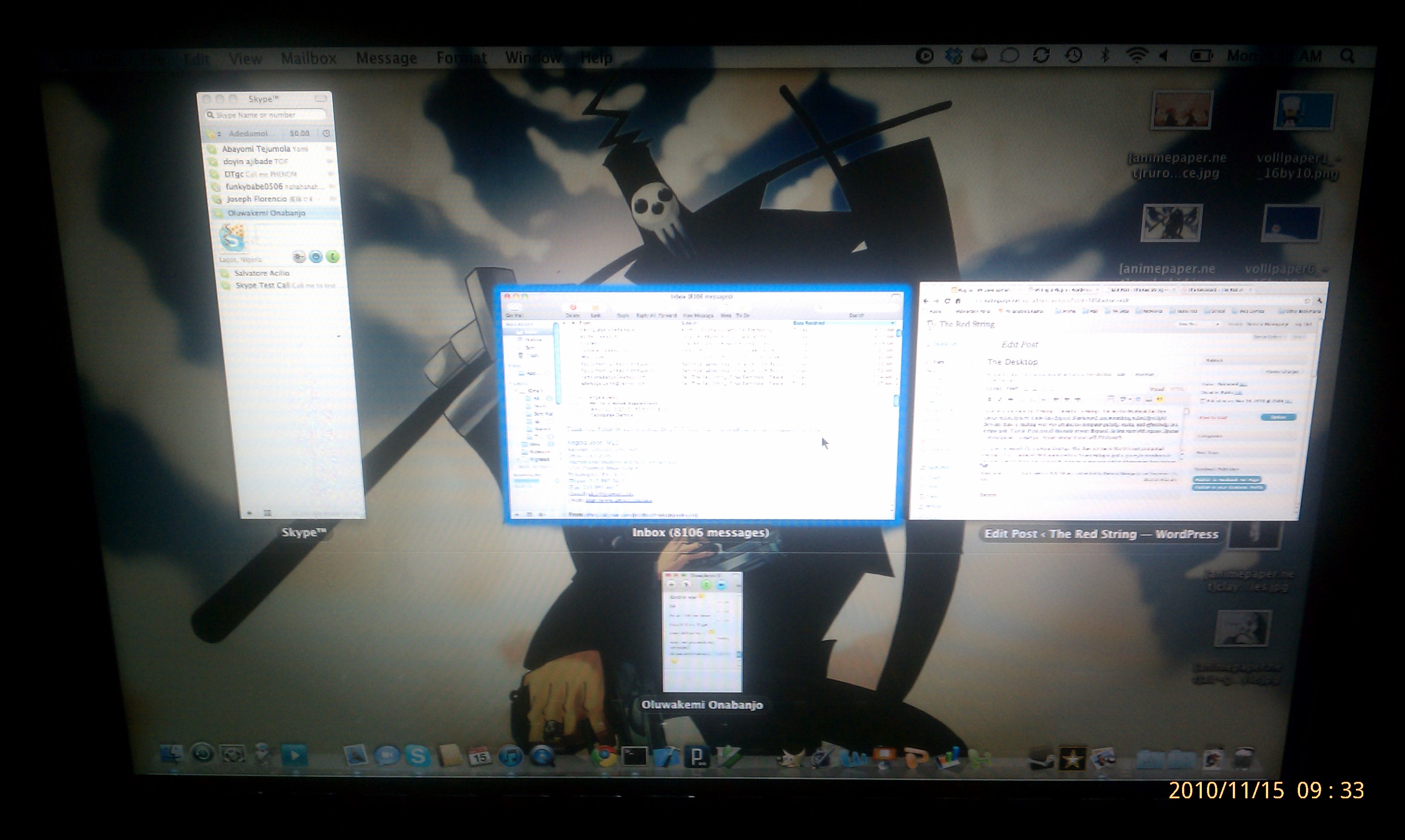Open the Help menu
This screenshot has height=840, width=1405.
point(596,58)
